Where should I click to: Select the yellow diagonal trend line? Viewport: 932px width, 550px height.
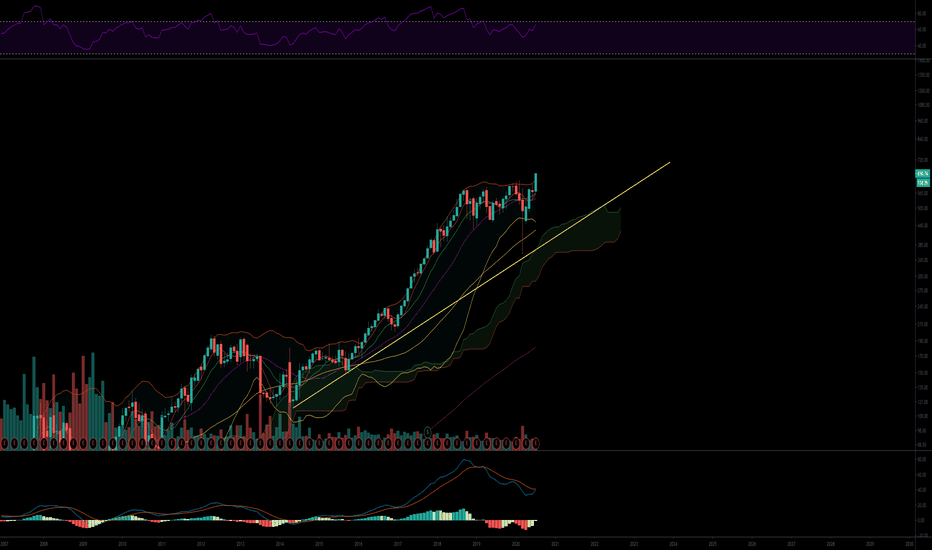point(481,285)
